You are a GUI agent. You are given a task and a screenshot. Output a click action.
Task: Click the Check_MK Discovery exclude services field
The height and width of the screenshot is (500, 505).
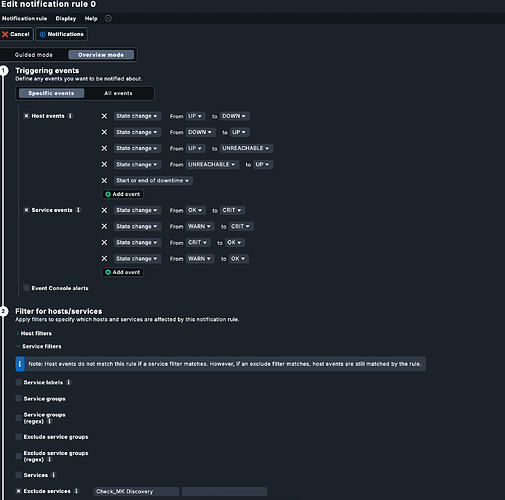click(136, 491)
